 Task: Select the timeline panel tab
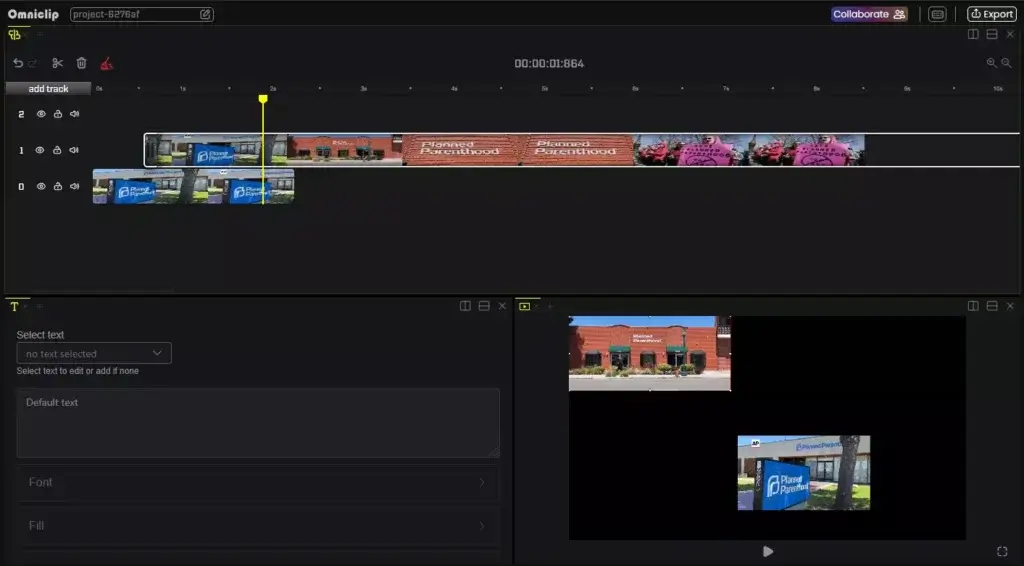tap(14, 35)
